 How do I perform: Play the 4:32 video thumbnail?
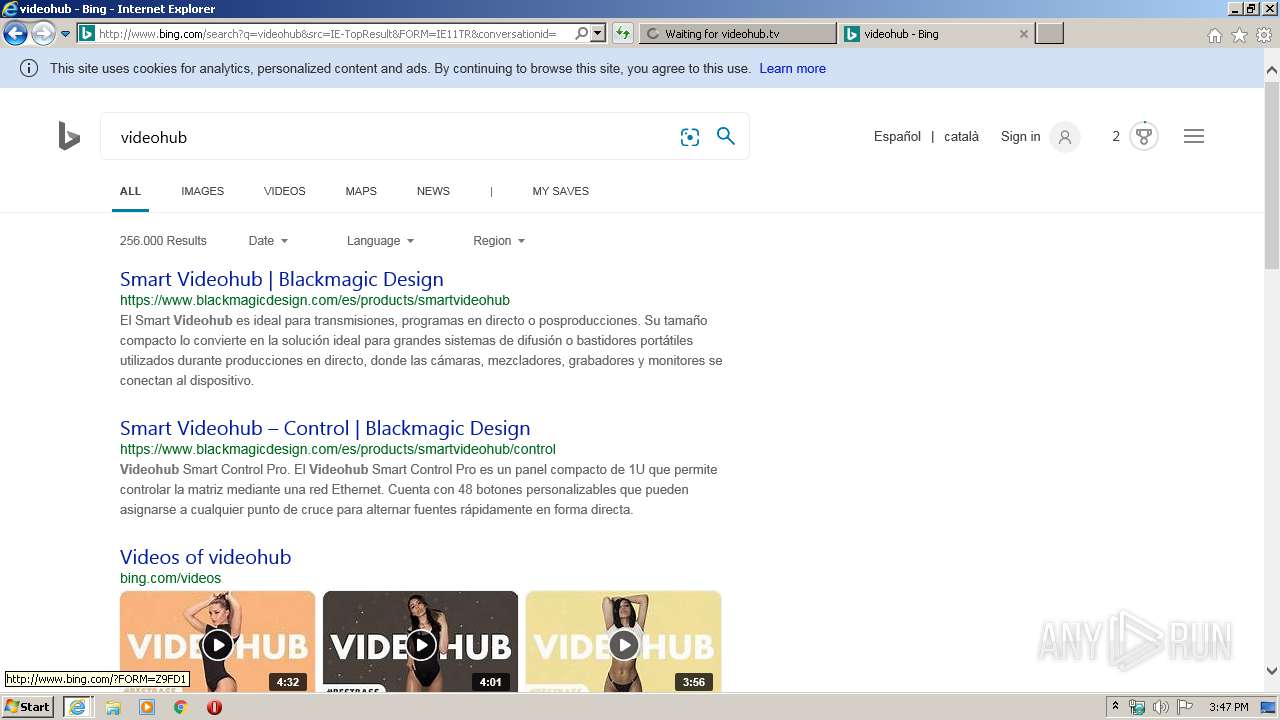pos(217,645)
